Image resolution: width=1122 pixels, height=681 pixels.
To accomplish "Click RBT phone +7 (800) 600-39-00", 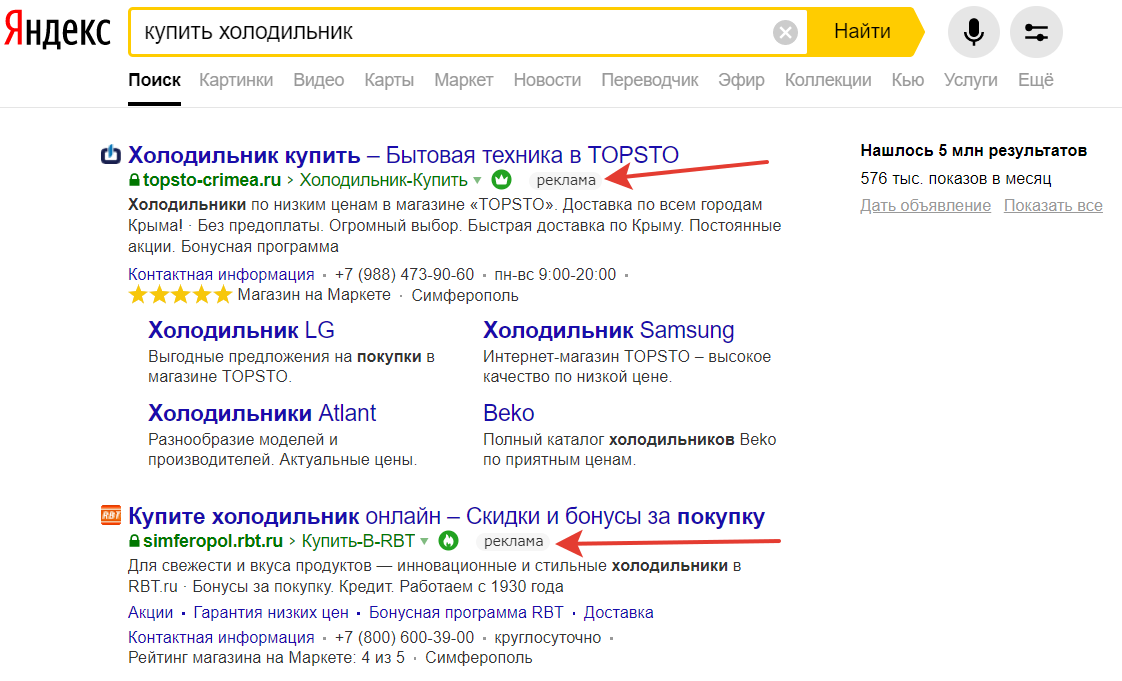I will (x=404, y=637).
